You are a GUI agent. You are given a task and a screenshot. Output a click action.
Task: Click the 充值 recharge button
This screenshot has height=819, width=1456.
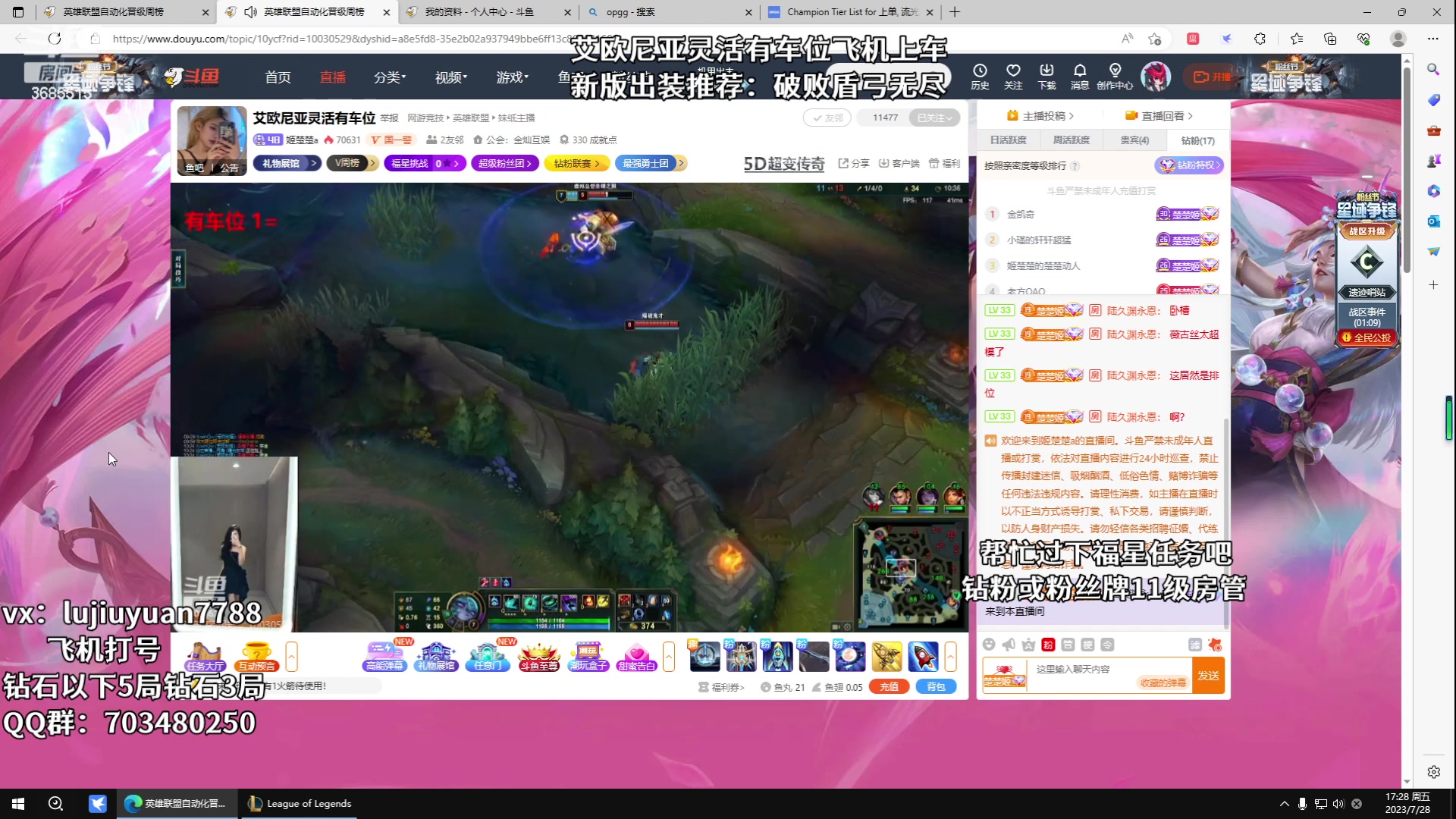point(889,687)
